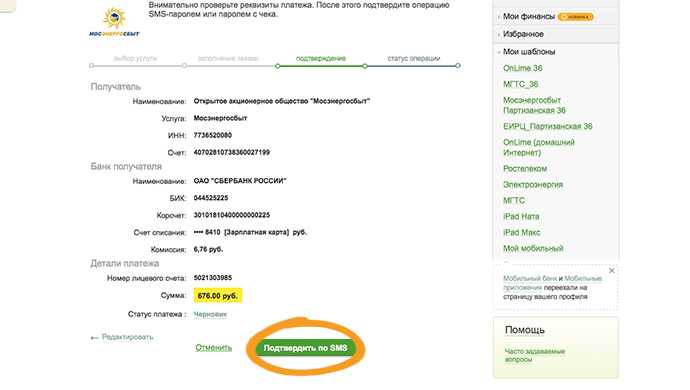
Task: Open the OnLime 36 template
Action: click(522, 68)
